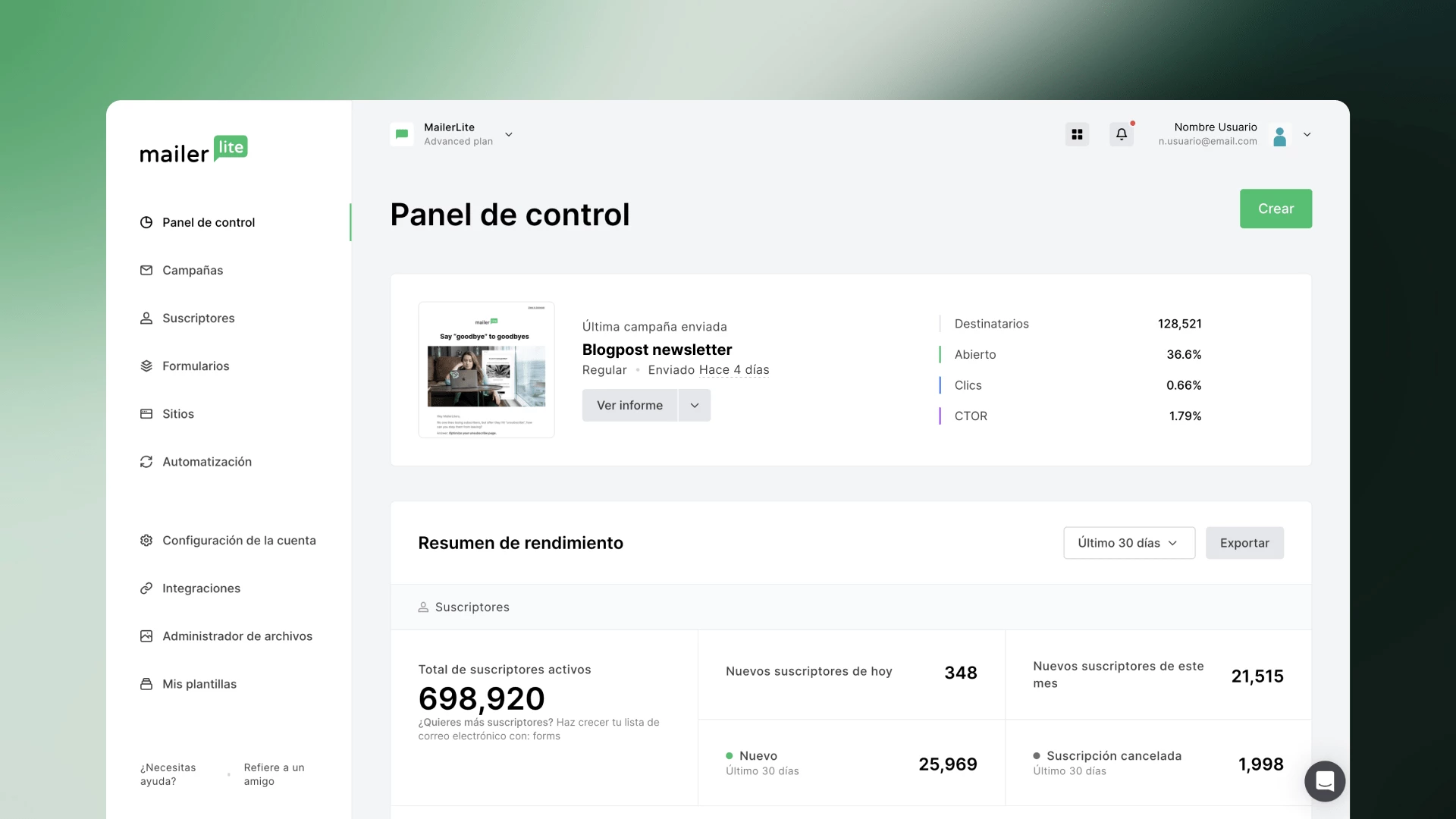Expand the MailerLite account switcher chevron
The width and height of the screenshot is (1456, 819).
click(x=509, y=134)
